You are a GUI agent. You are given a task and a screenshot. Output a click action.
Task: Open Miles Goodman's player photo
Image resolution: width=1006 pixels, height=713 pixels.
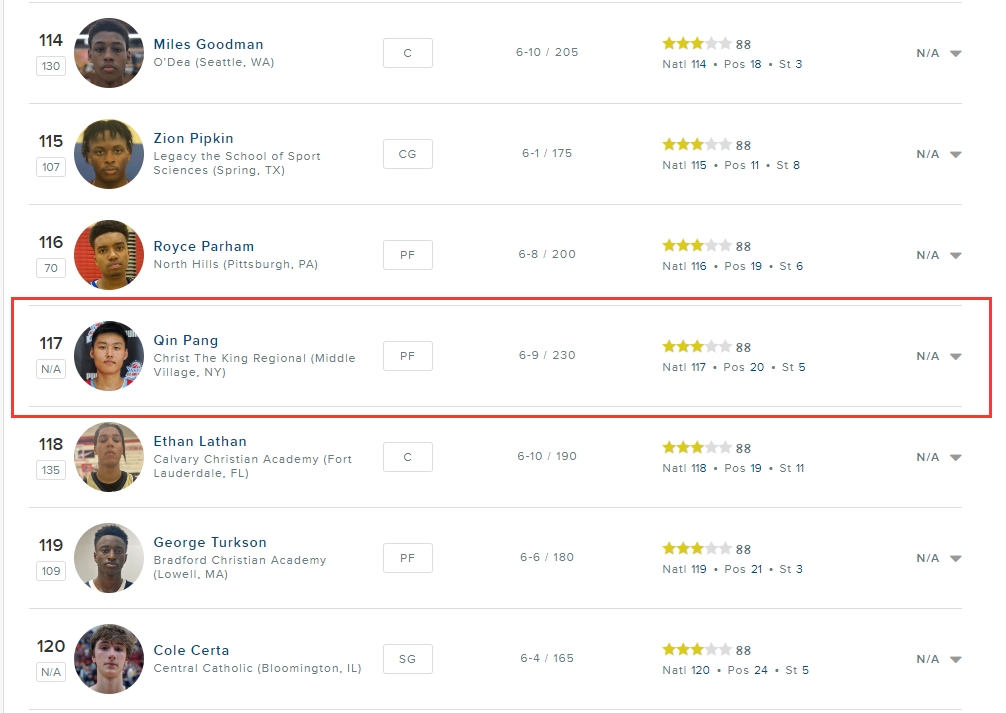(x=109, y=53)
